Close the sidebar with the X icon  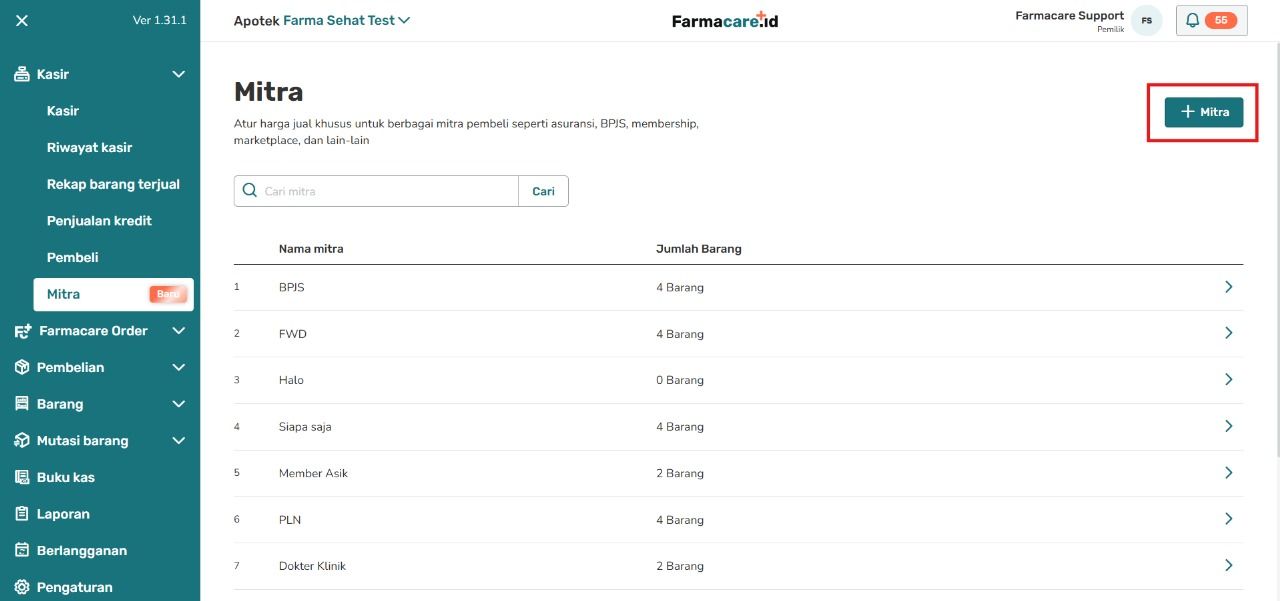tap(22, 20)
